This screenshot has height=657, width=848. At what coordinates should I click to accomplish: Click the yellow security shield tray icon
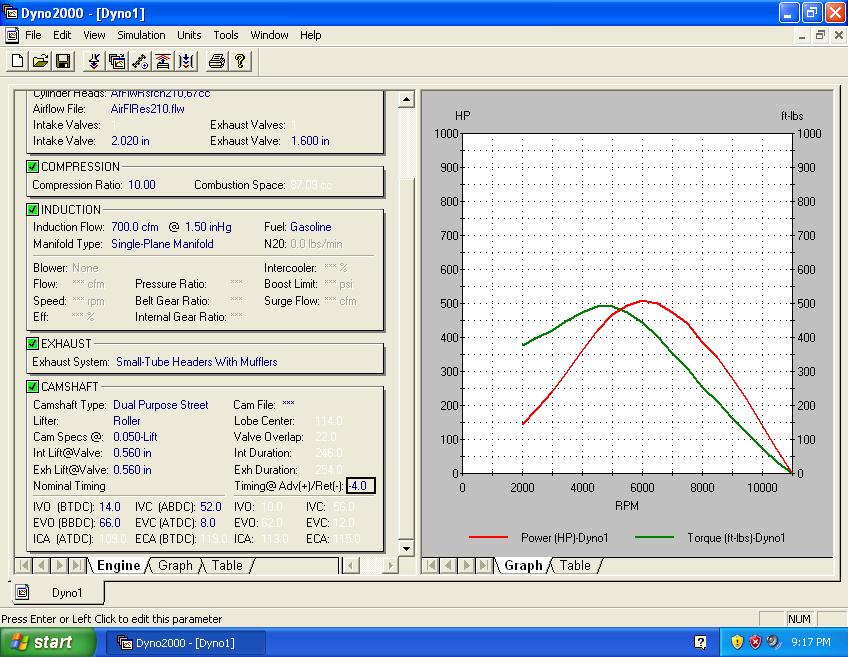737,642
